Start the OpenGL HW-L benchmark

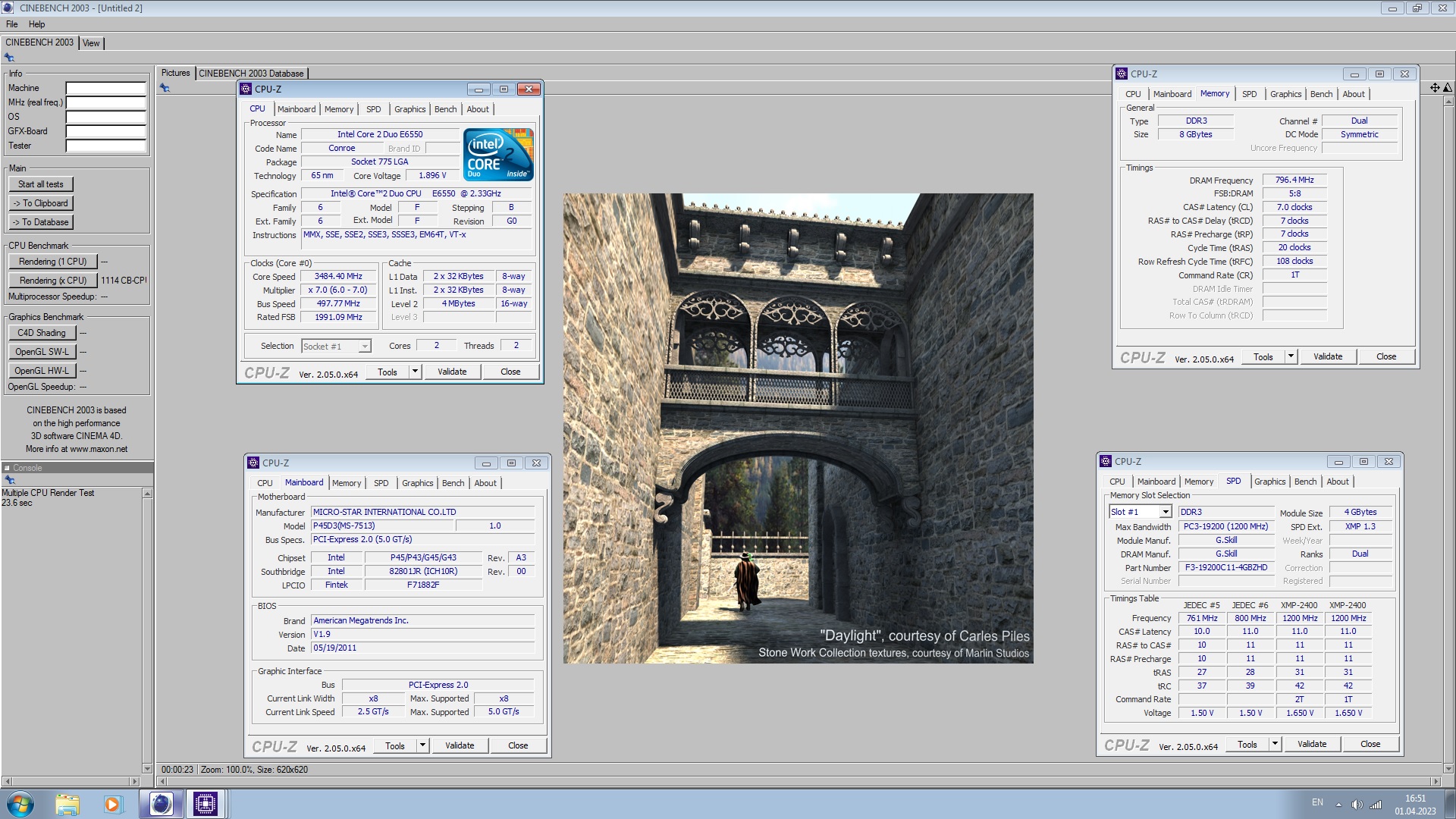[x=42, y=371]
